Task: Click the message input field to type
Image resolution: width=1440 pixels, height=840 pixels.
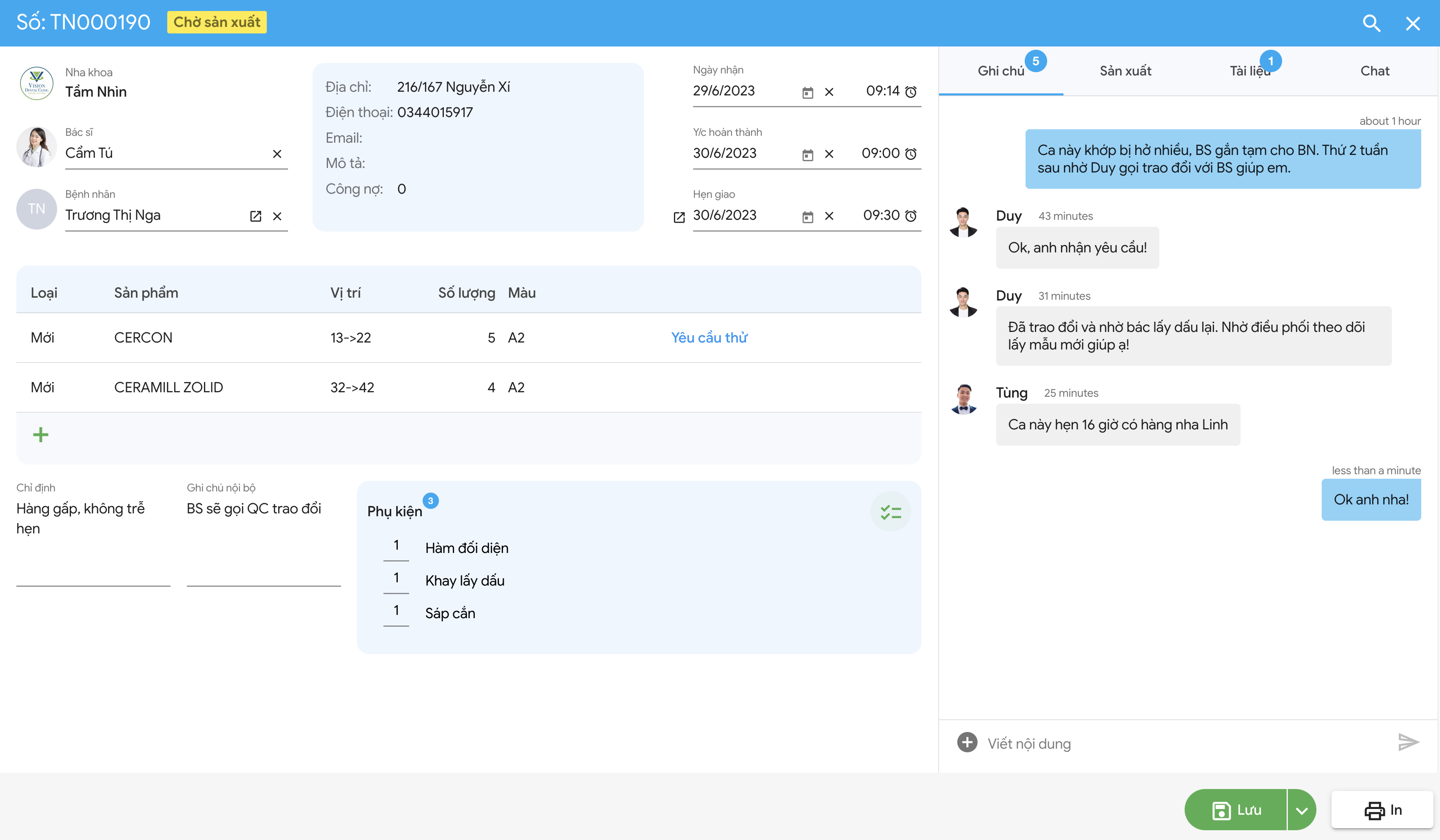Action: pyautogui.click(x=1183, y=743)
